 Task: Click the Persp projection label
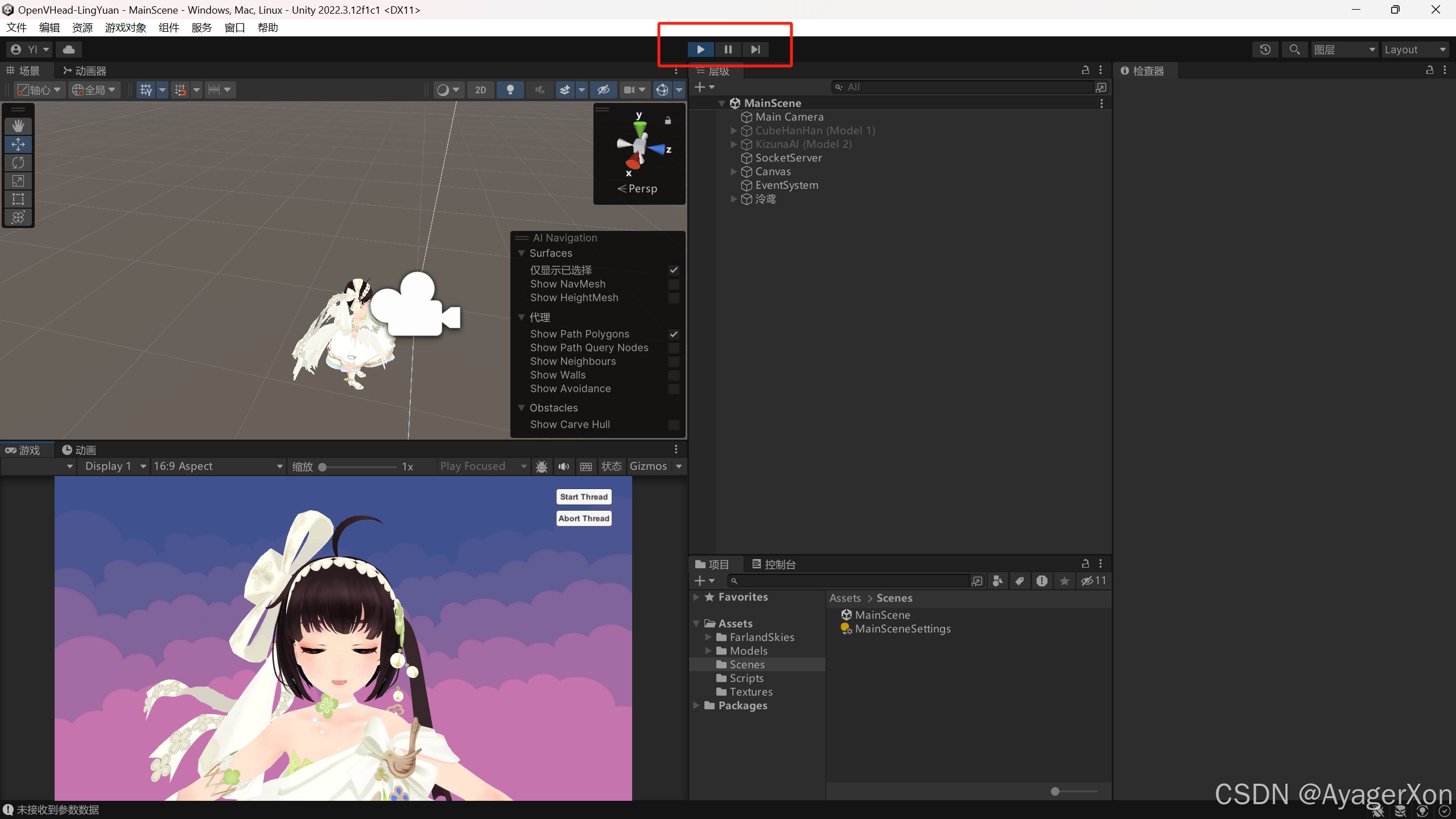(x=642, y=189)
